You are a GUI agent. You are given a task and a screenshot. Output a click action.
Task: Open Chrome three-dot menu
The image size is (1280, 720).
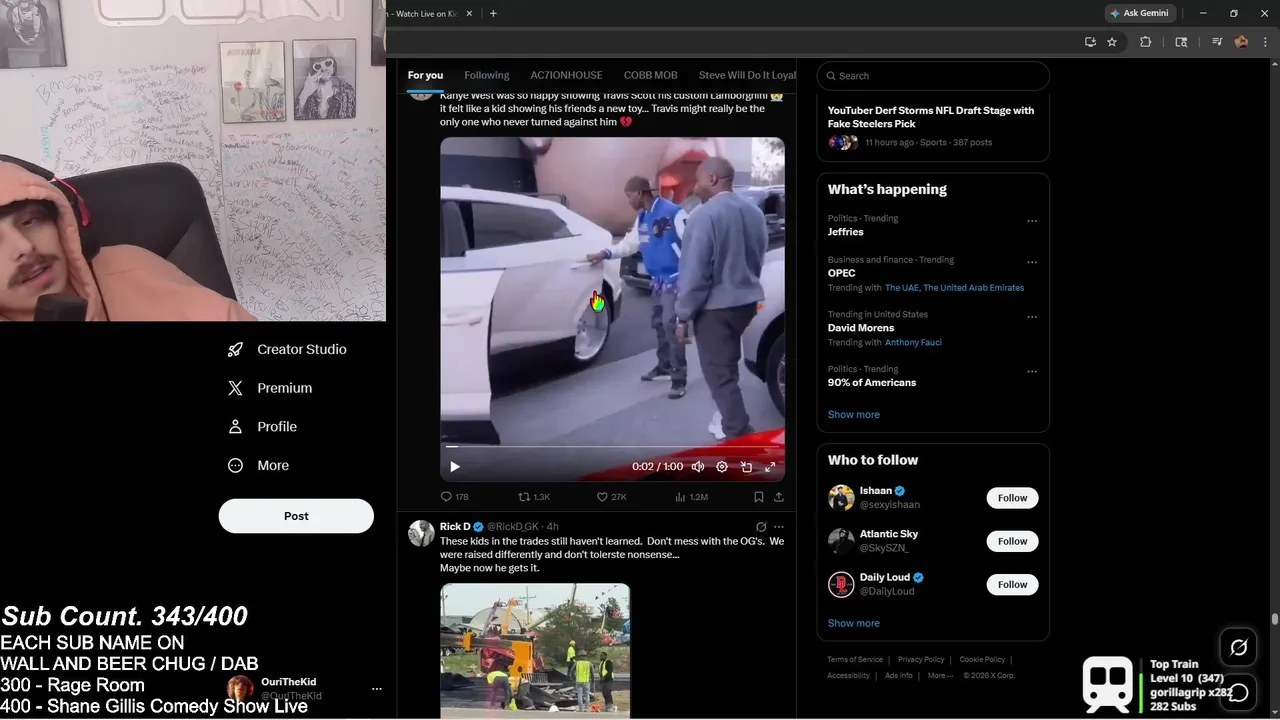coord(1264,42)
